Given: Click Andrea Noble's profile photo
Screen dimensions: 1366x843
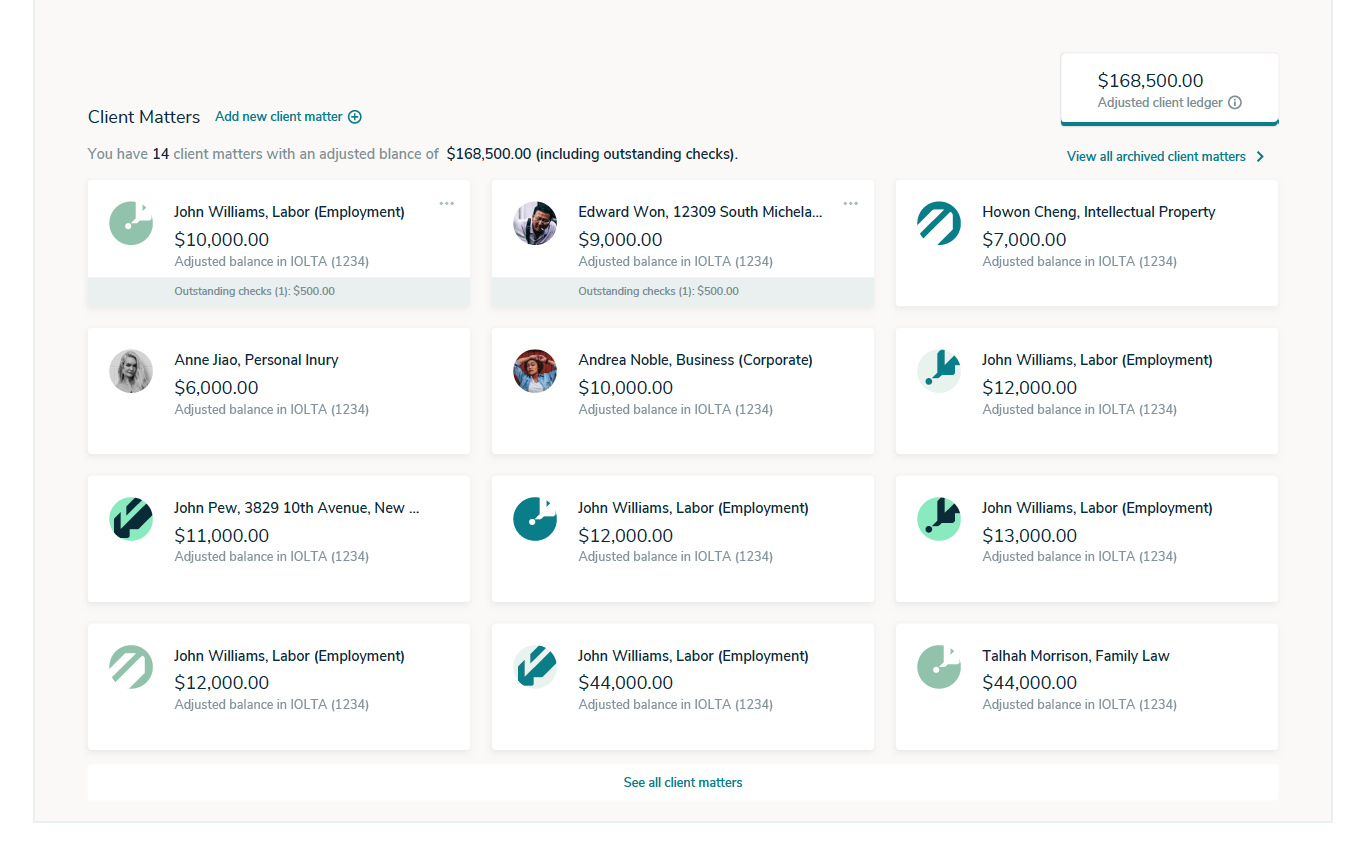Looking at the screenshot, I should click(x=535, y=371).
